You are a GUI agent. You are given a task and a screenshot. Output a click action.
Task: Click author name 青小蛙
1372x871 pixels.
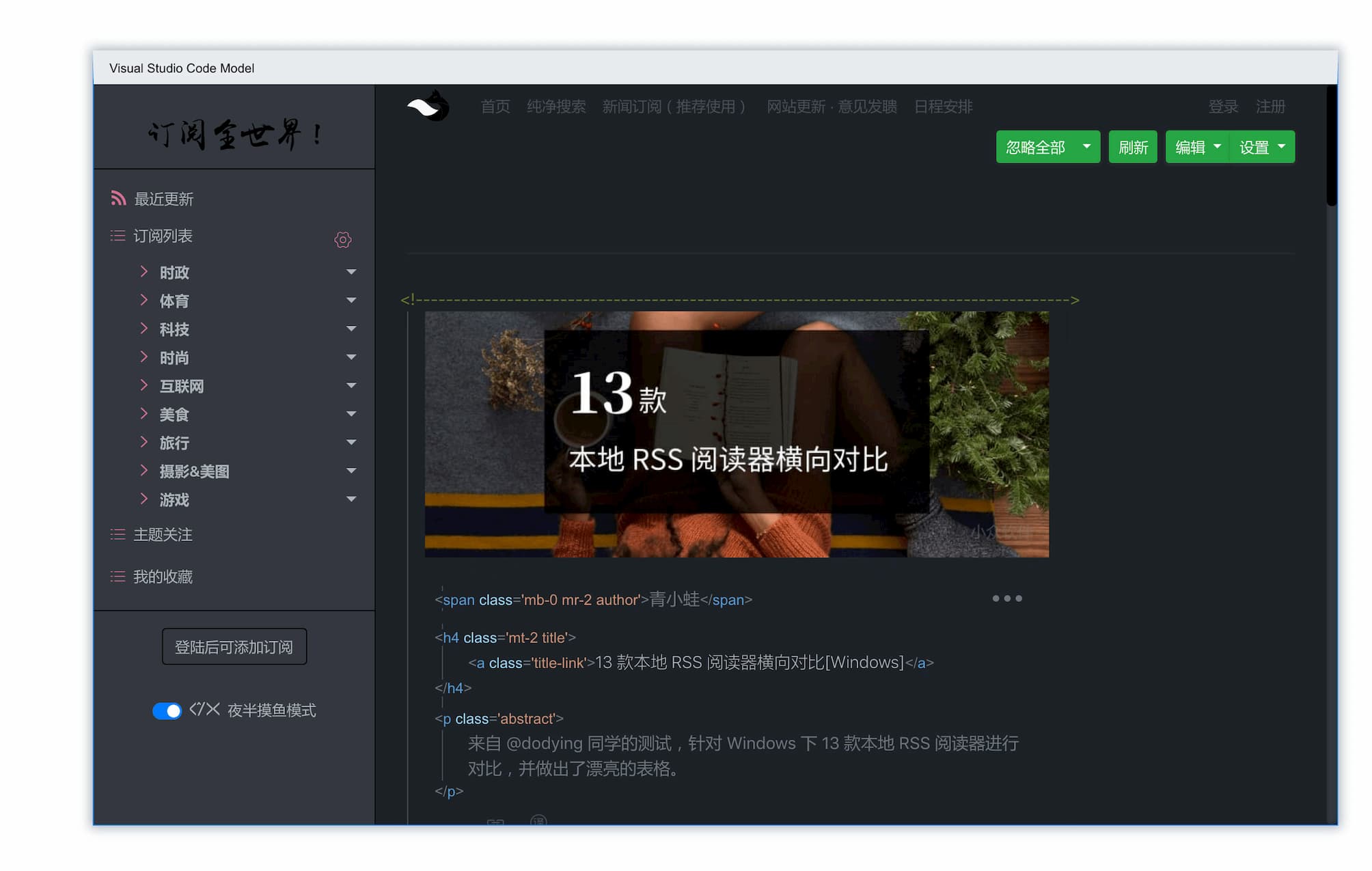pyautogui.click(x=674, y=599)
